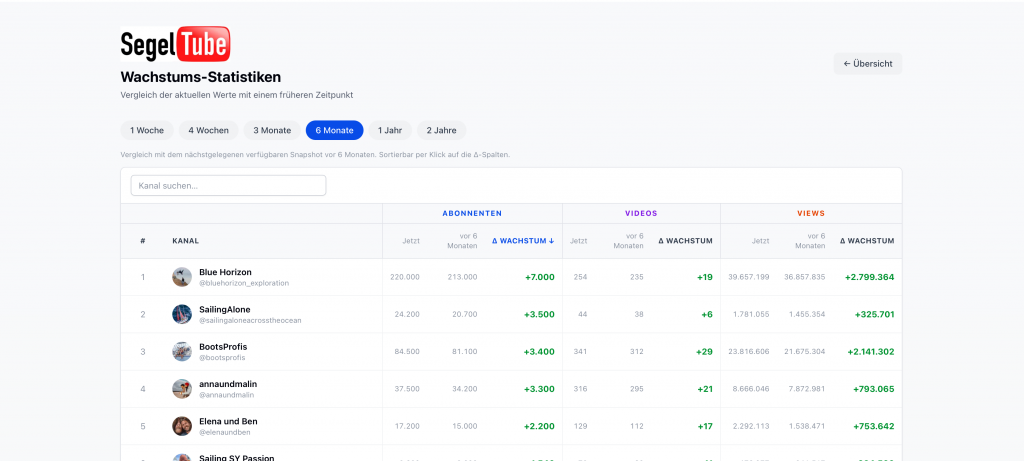This screenshot has height=461, width=1024.
Task: Open Blue Horizon channel avatar
Action: [x=182, y=277]
